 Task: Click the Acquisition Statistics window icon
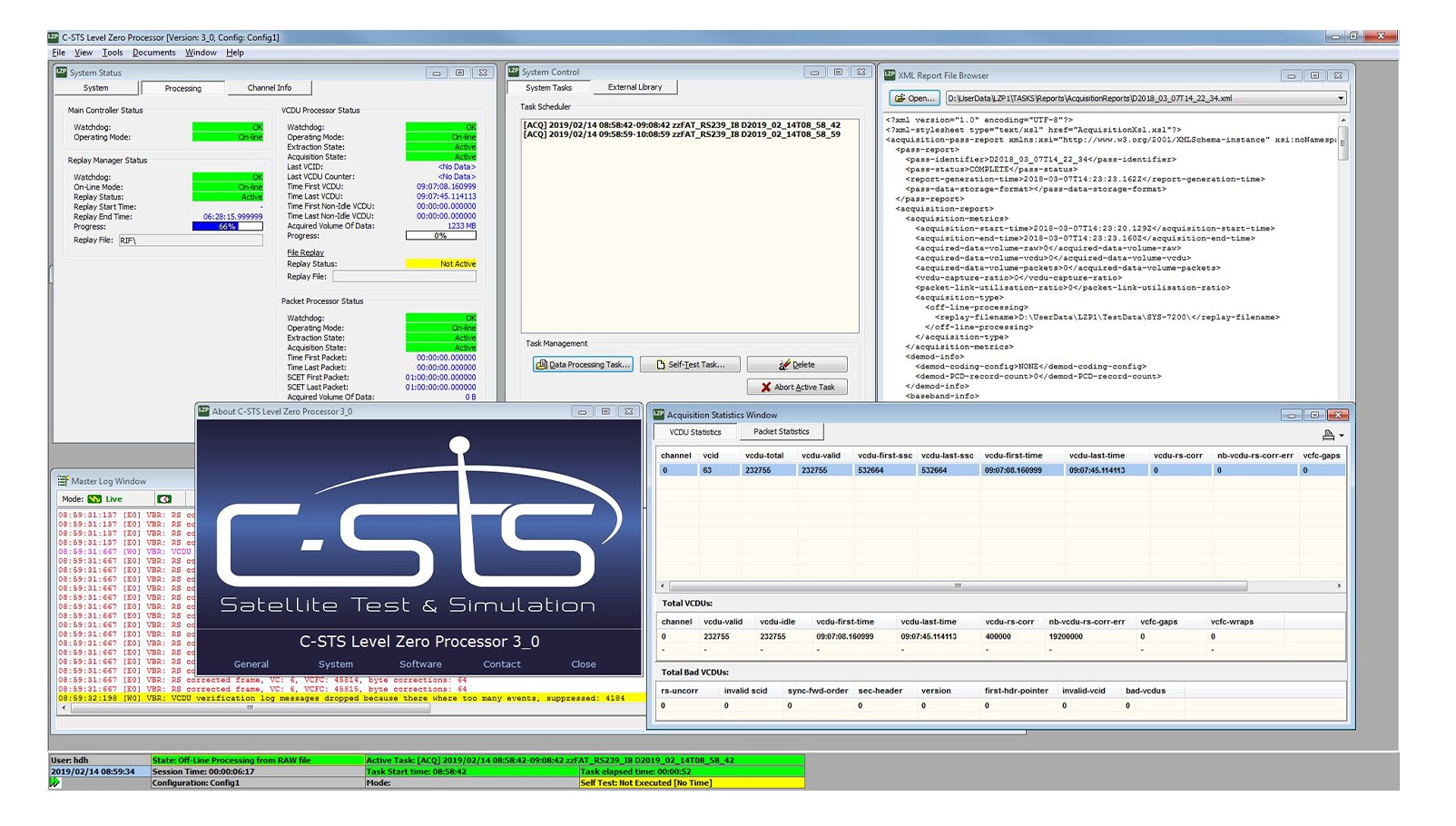(x=659, y=415)
